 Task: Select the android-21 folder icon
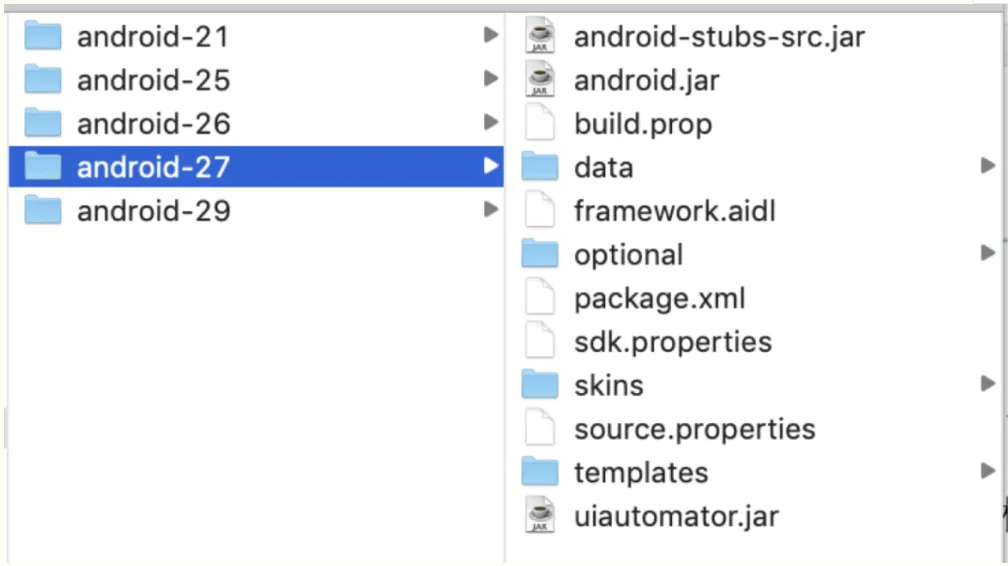coord(43,36)
